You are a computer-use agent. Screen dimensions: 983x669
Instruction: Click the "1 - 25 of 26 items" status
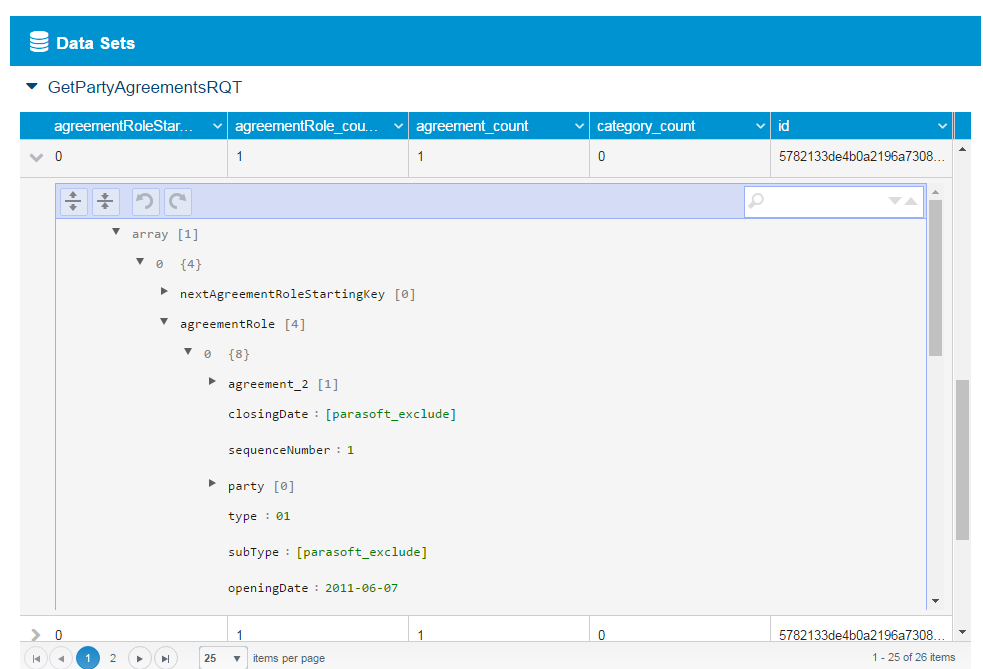(913, 657)
